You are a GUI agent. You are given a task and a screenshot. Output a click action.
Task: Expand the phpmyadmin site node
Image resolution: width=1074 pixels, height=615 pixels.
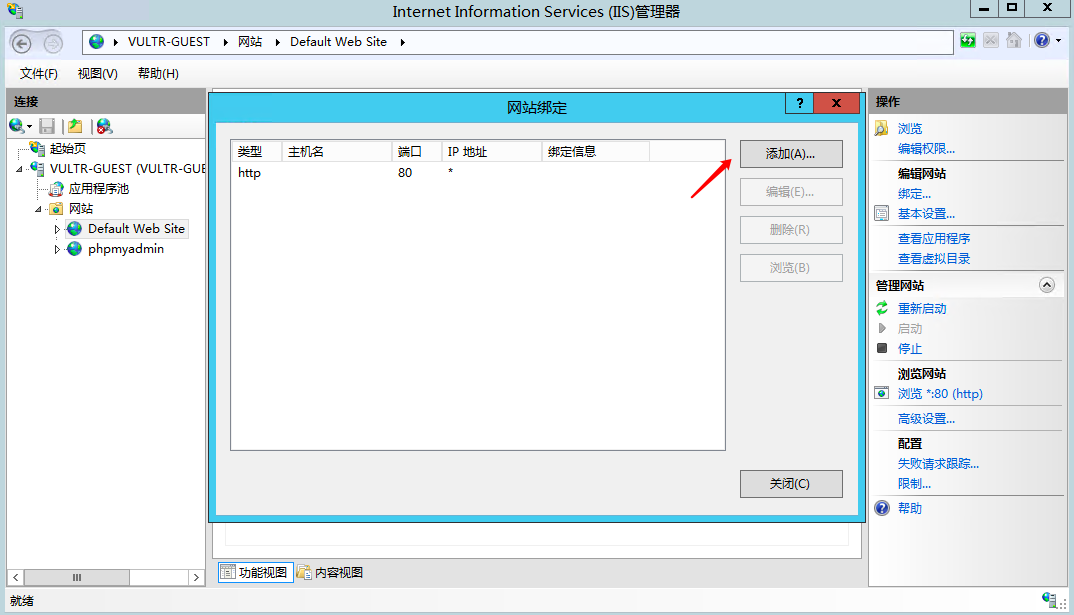coord(57,249)
